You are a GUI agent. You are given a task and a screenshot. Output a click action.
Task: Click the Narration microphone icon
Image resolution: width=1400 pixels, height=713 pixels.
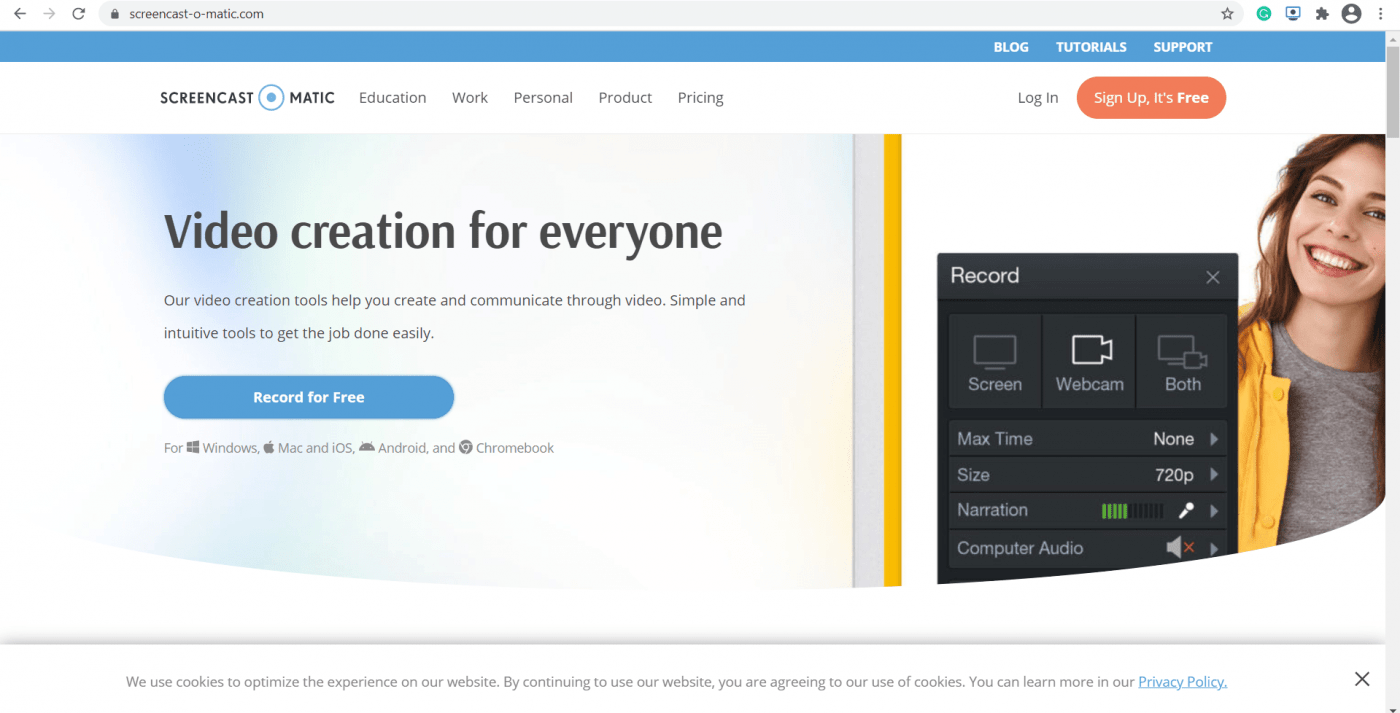coord(1186,511)
